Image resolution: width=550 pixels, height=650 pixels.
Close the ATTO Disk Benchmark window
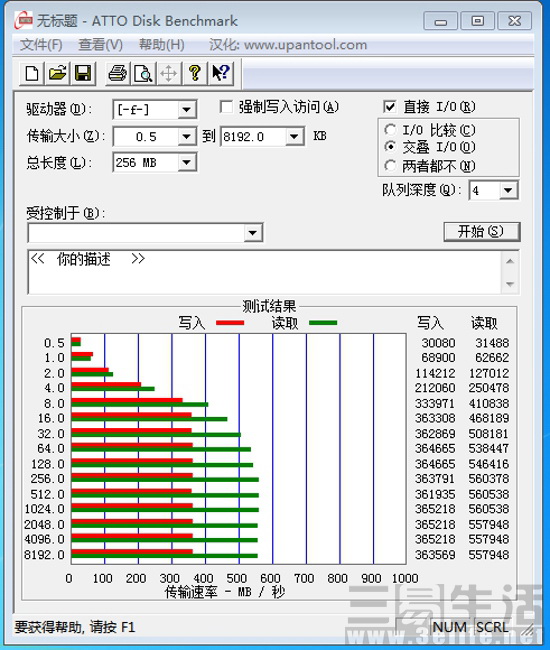click(514, 21)
